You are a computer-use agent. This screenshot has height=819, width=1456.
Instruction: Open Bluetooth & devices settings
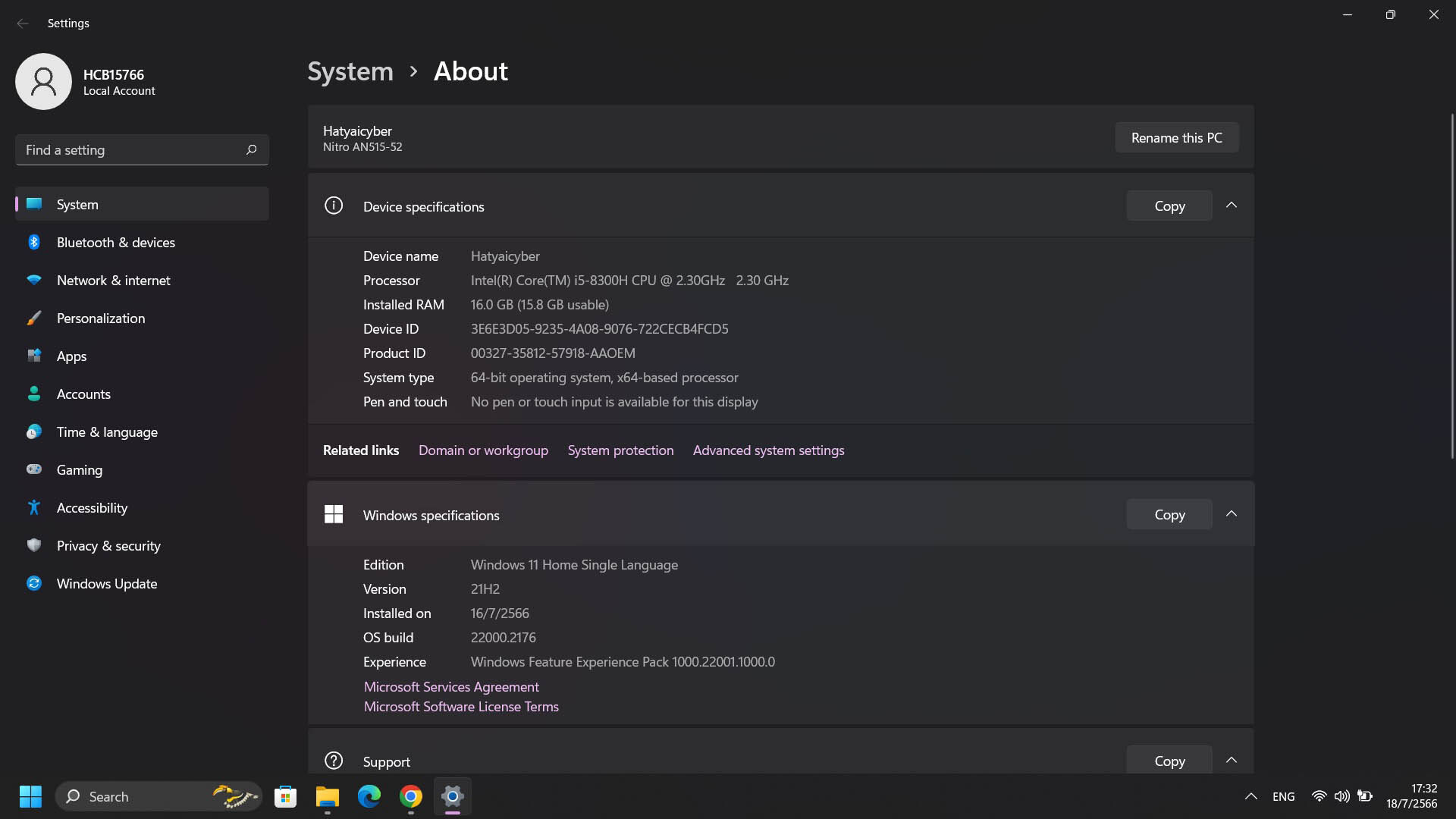(x=142, y=242)
